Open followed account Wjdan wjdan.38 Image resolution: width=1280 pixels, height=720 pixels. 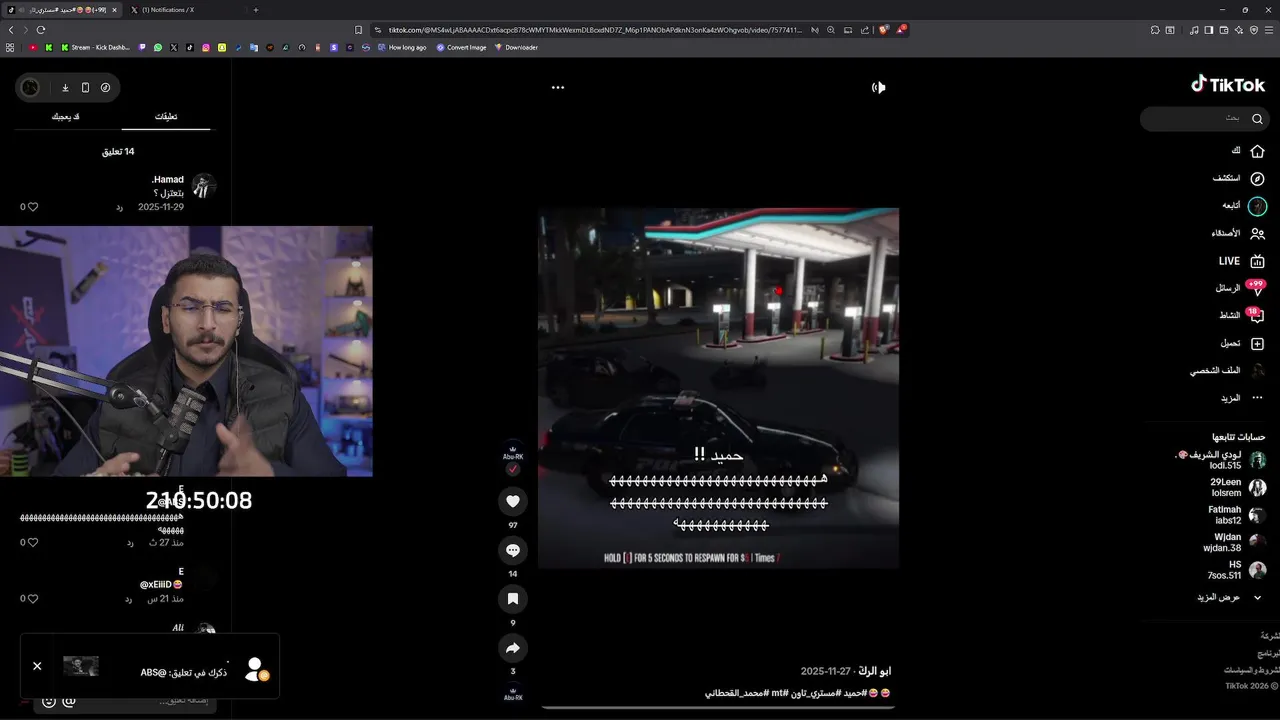pyautogui.click(x=1235, y=542)
